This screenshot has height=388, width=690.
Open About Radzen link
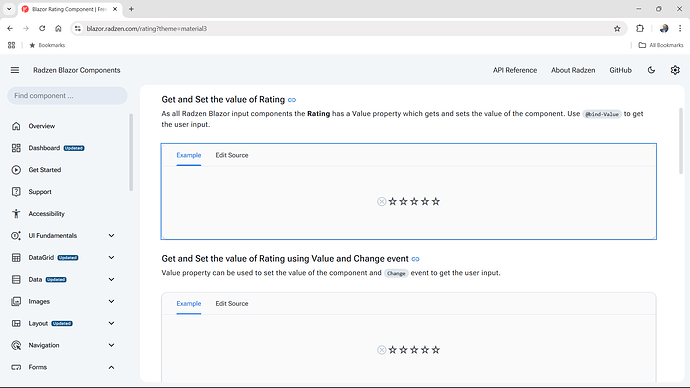tap(573, 70)
